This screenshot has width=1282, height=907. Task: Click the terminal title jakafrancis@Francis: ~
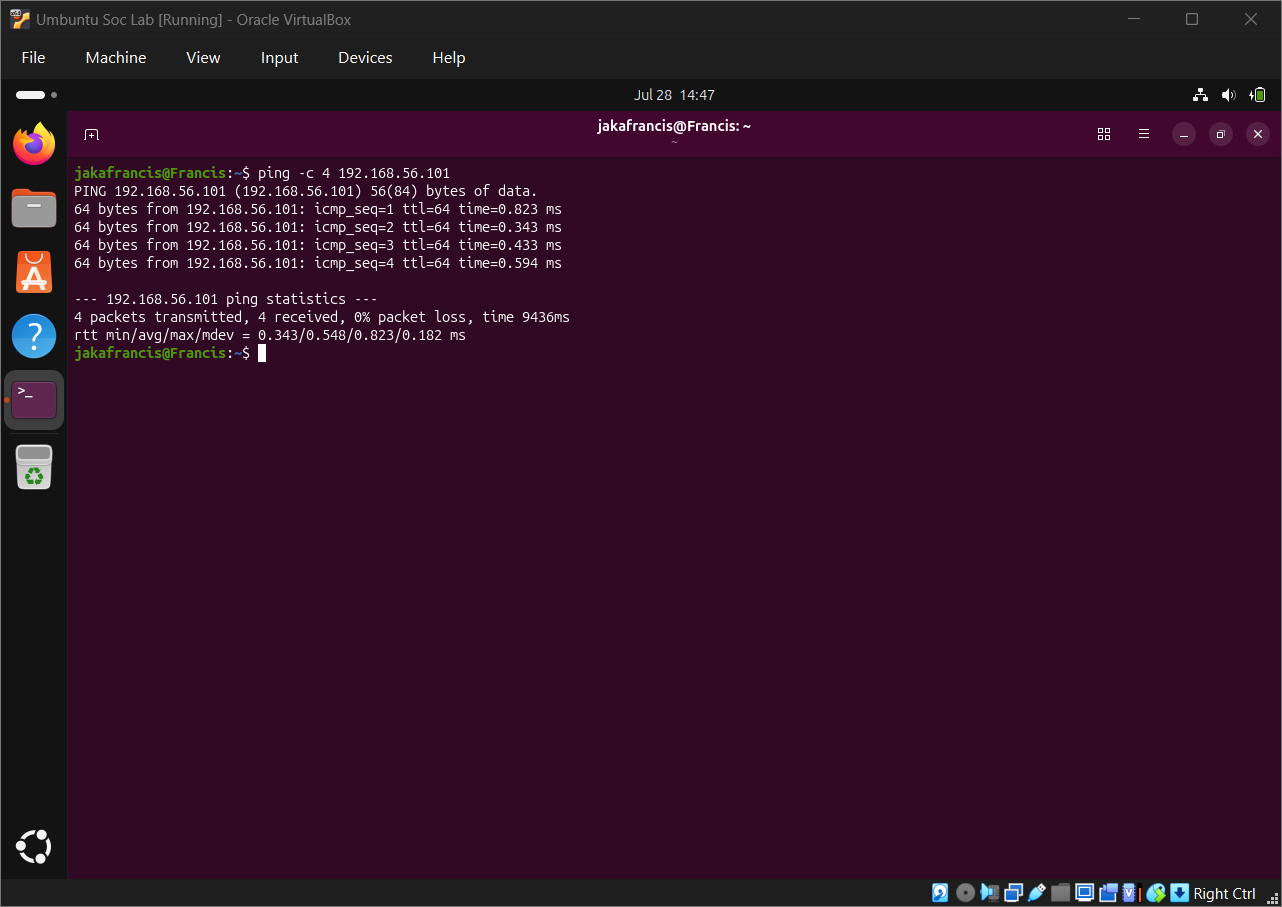click(x=674, y=126)
